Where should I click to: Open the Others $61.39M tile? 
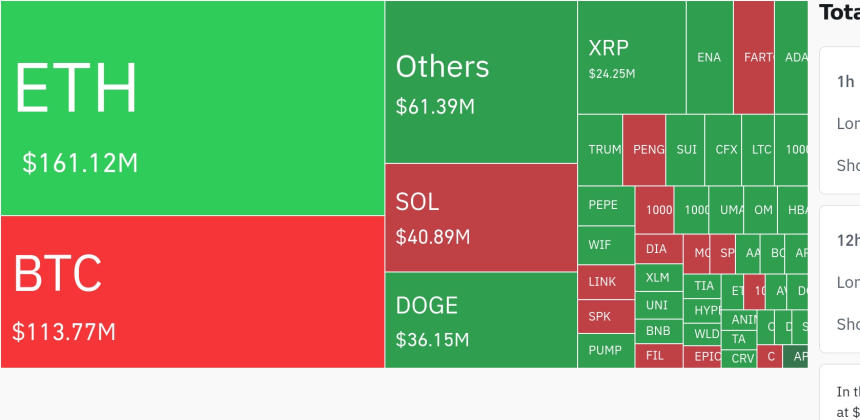pyautogui.click(x=480, y=82)
